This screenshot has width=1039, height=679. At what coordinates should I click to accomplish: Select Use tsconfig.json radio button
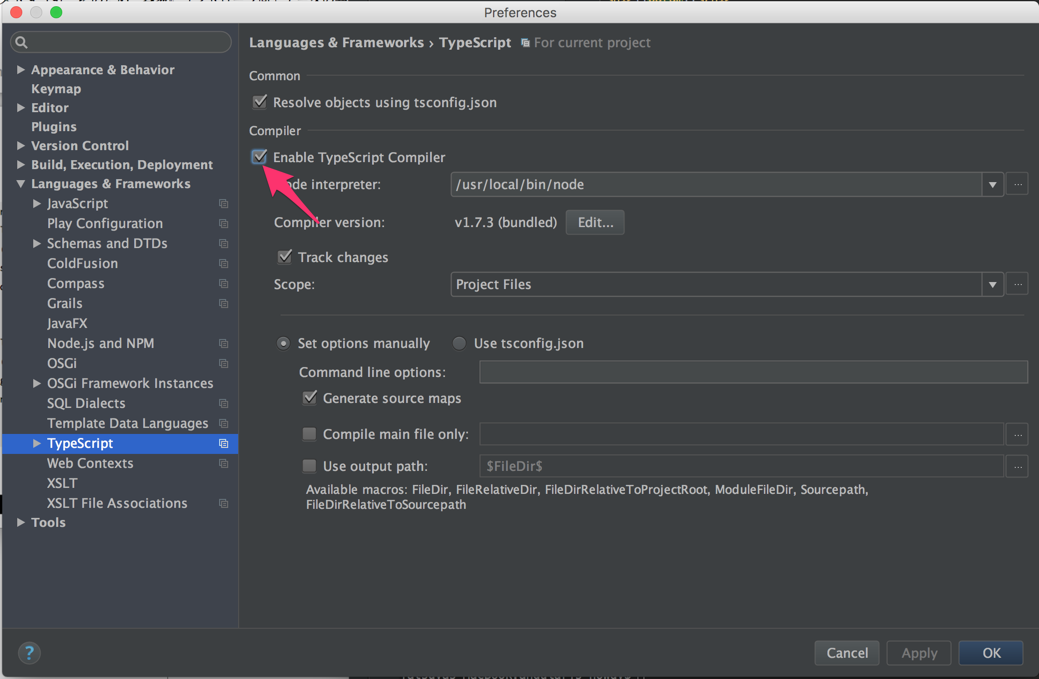(459, 343)
